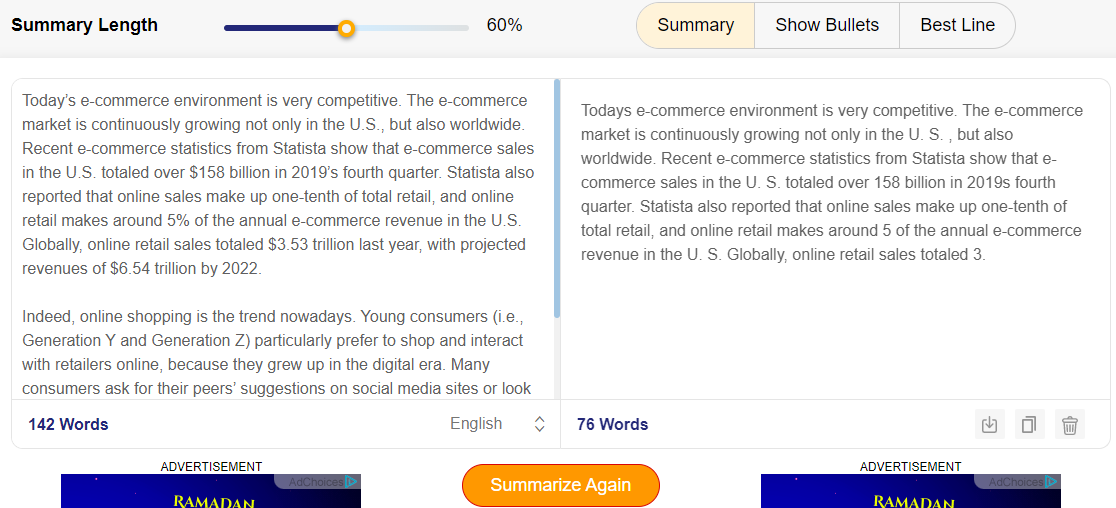Image resolution: width=1116 pixels, height=508 pixels.
Task: Click the 76 Words counter
Action: point(613,425)
